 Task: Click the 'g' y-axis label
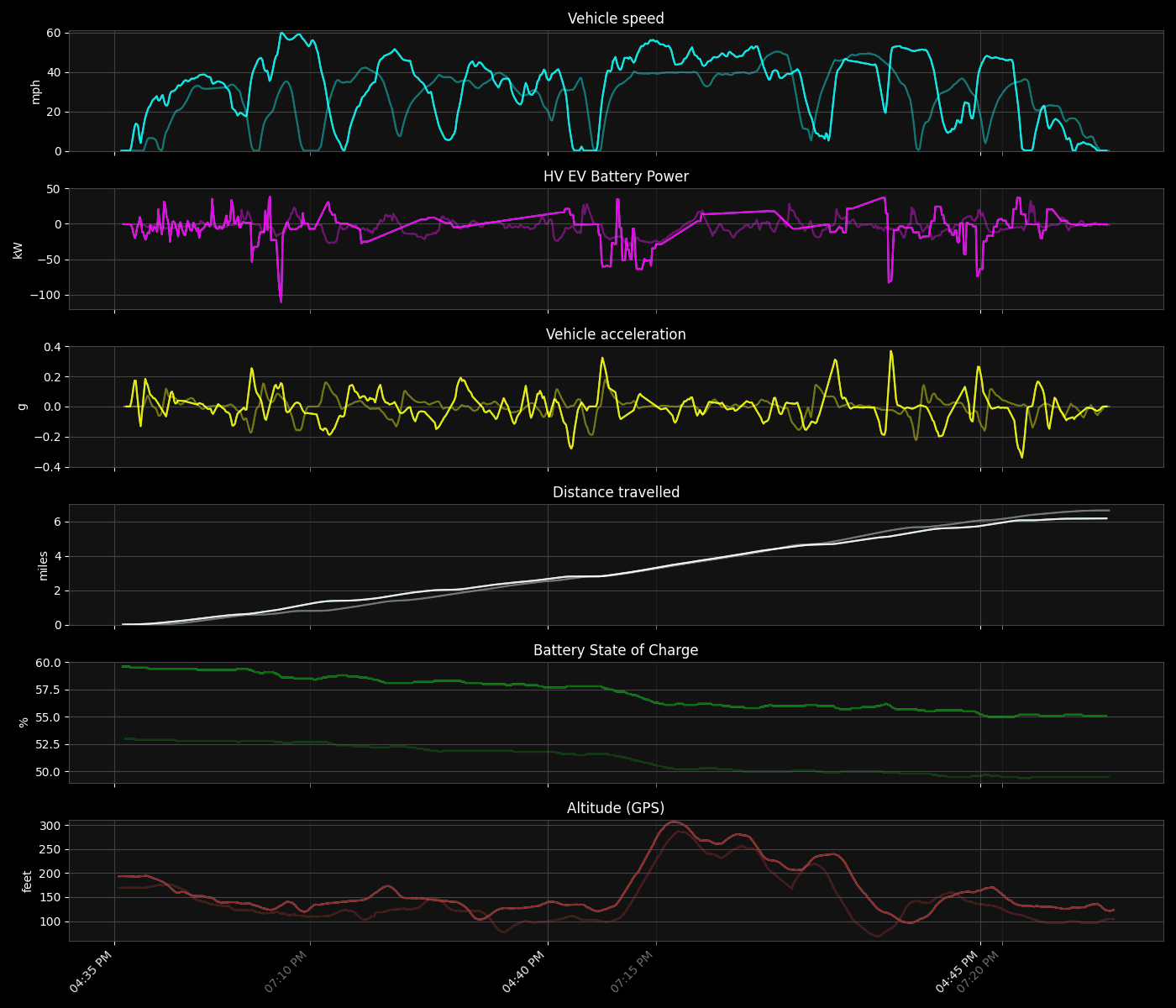(22, 407)
